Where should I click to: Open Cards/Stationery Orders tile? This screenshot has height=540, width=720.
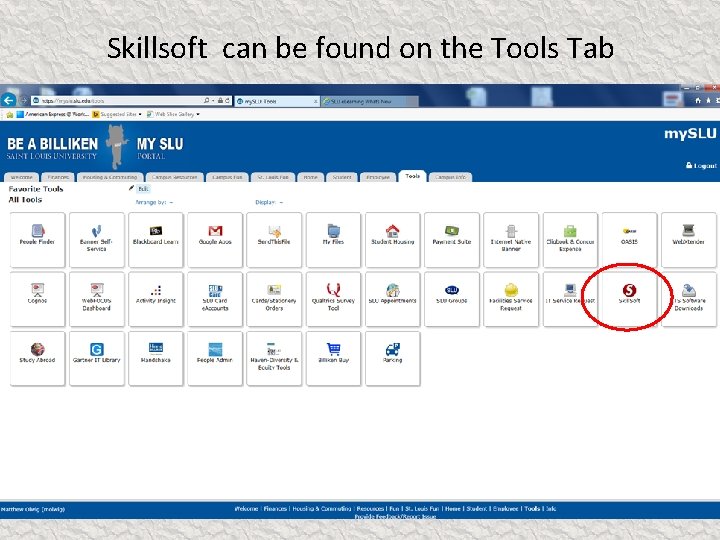(274, 299)
